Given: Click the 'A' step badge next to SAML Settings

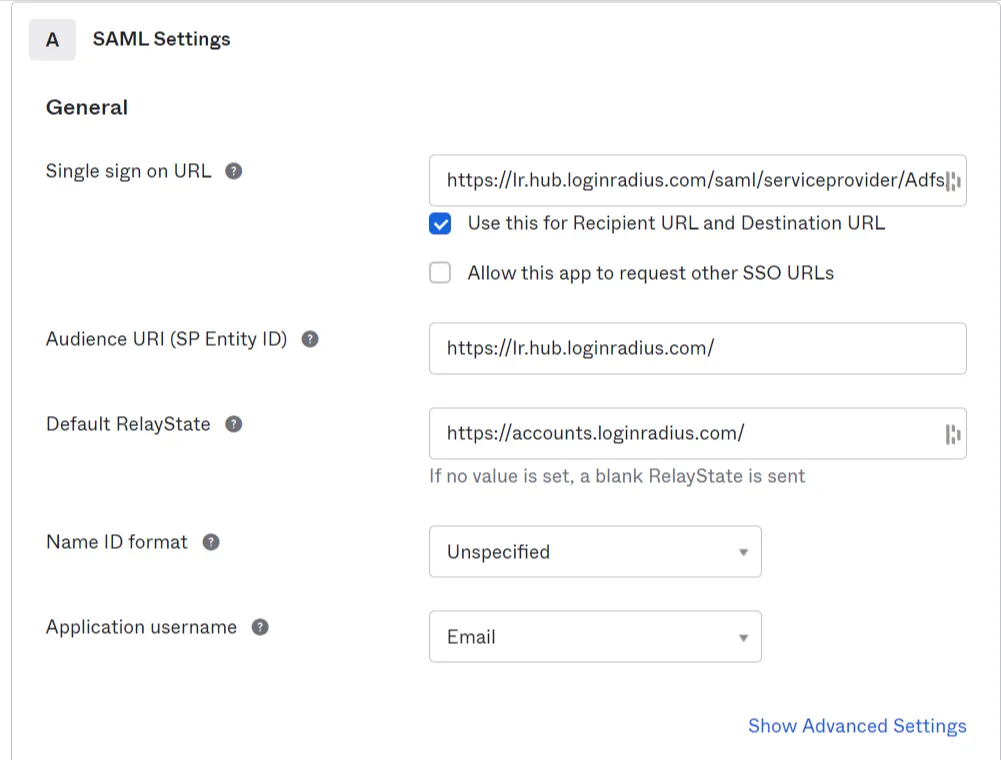Looking at the screenshot, I should pyautogui.click(x=52, y=39).
